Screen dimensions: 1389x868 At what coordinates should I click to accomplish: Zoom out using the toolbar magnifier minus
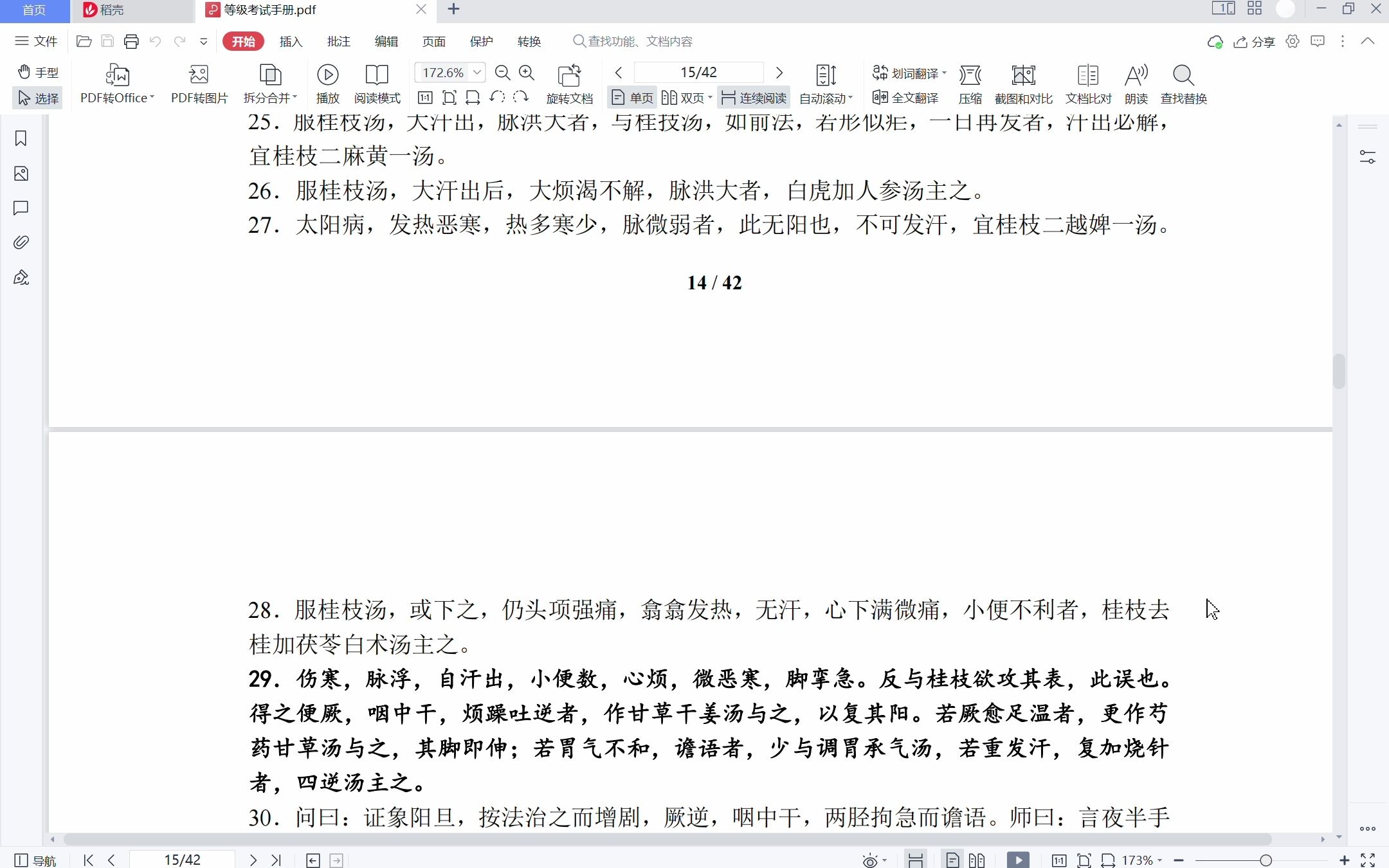point(503,73)
